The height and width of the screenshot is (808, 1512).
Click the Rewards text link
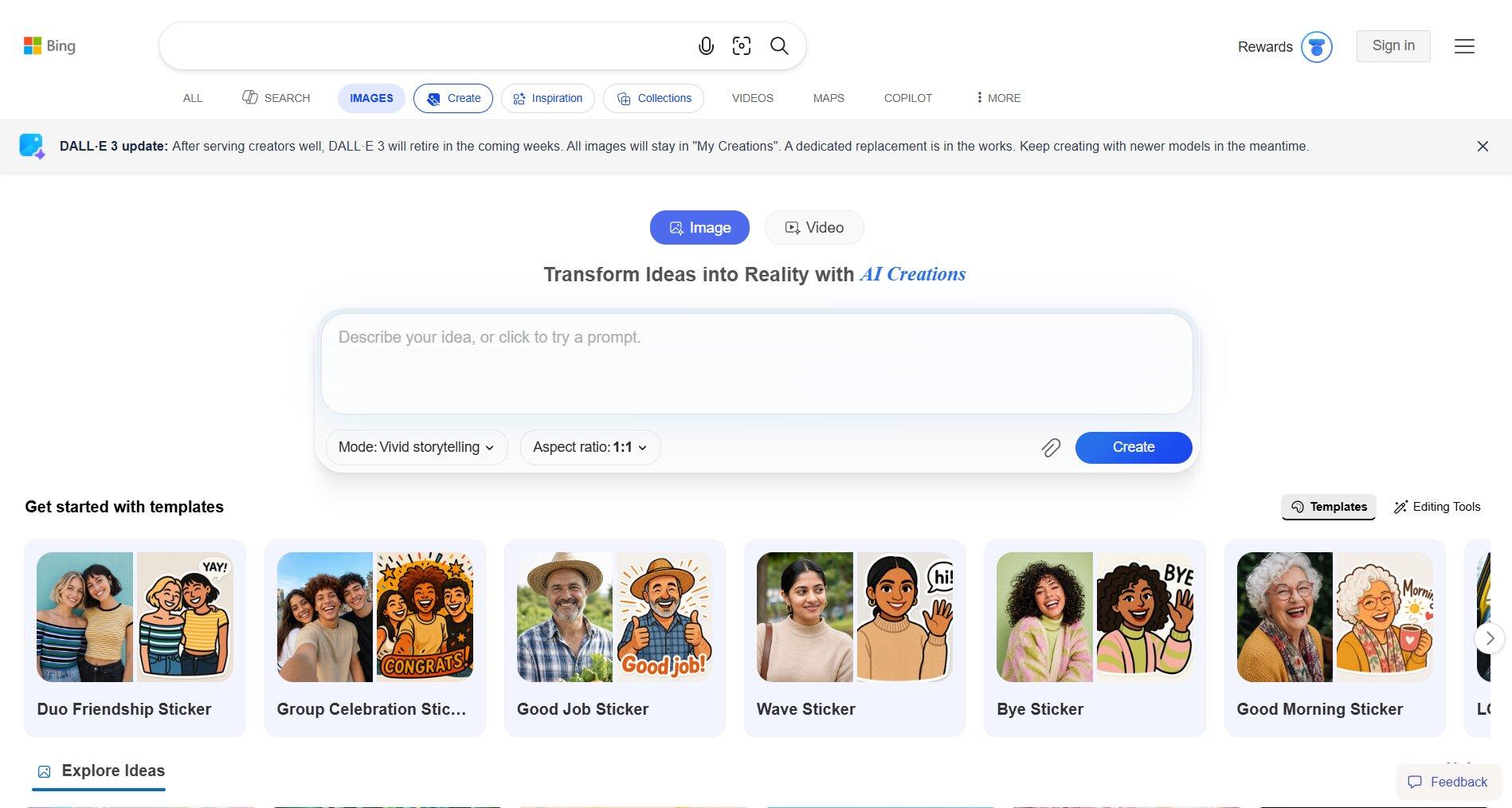click(1265, 47)
